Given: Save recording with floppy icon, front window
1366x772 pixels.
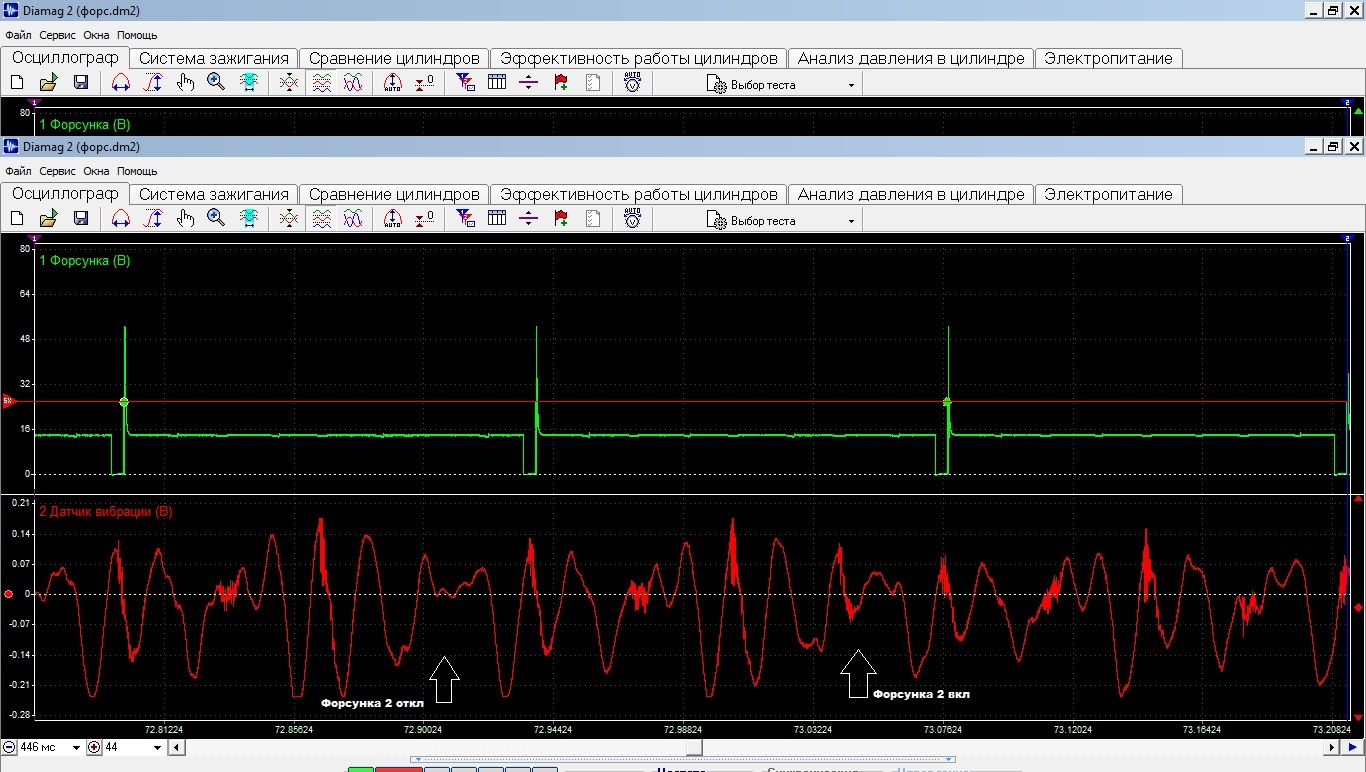Looking at the screenshot, I should 81,219.
